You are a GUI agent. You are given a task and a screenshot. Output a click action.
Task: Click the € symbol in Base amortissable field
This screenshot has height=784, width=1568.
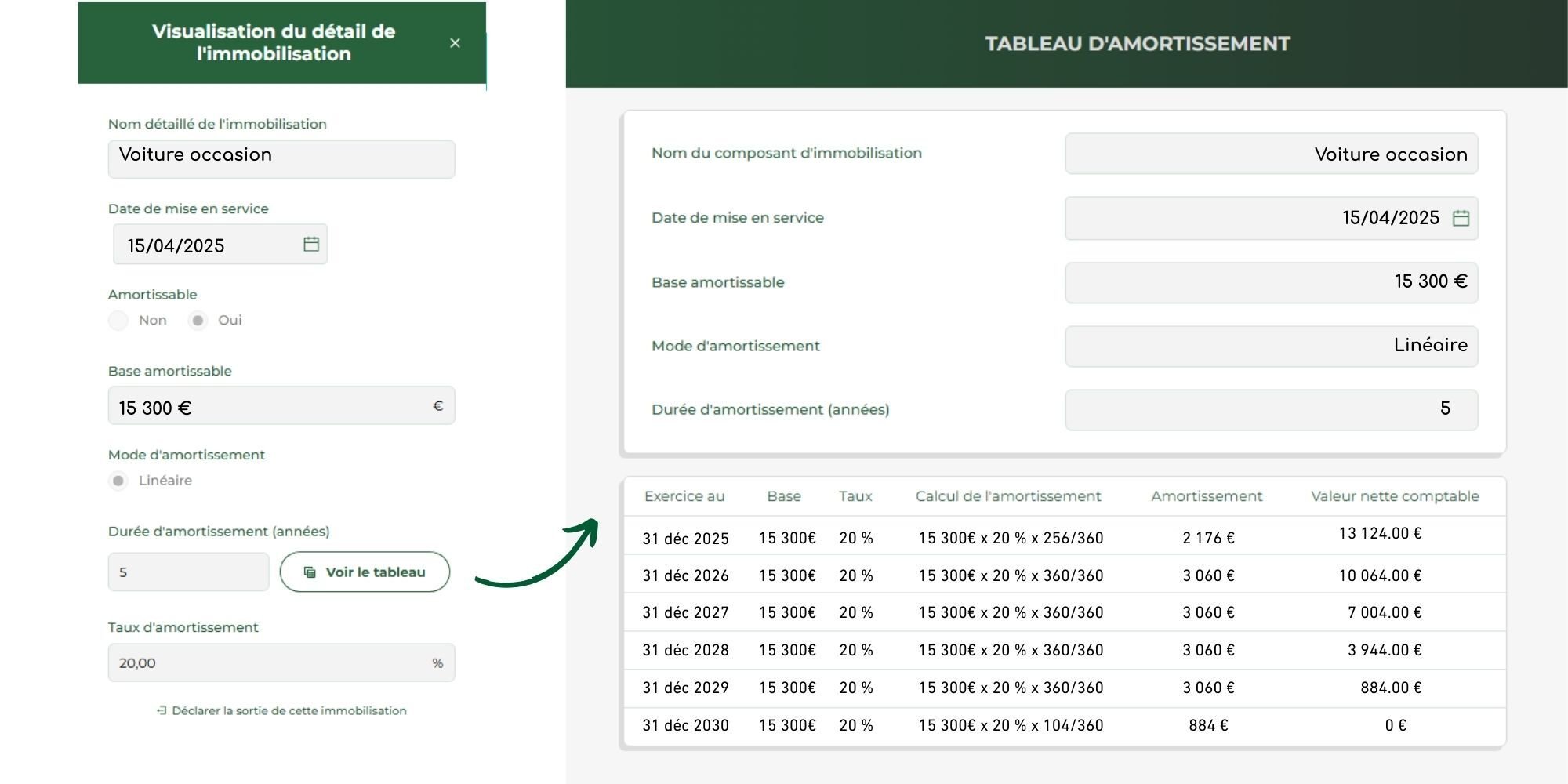click(x=437, y=405)
